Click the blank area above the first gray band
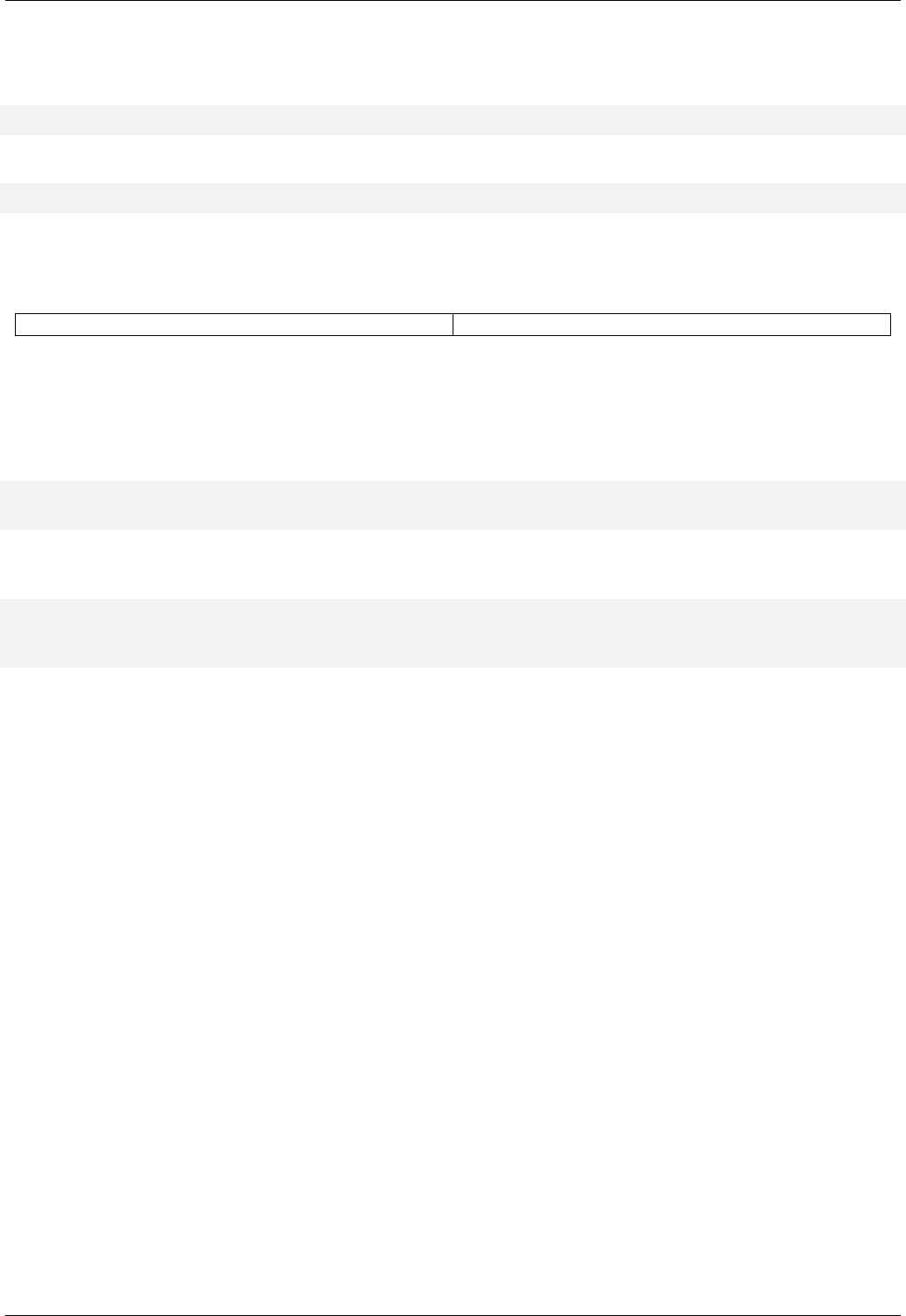 click(x=453, y=54)
